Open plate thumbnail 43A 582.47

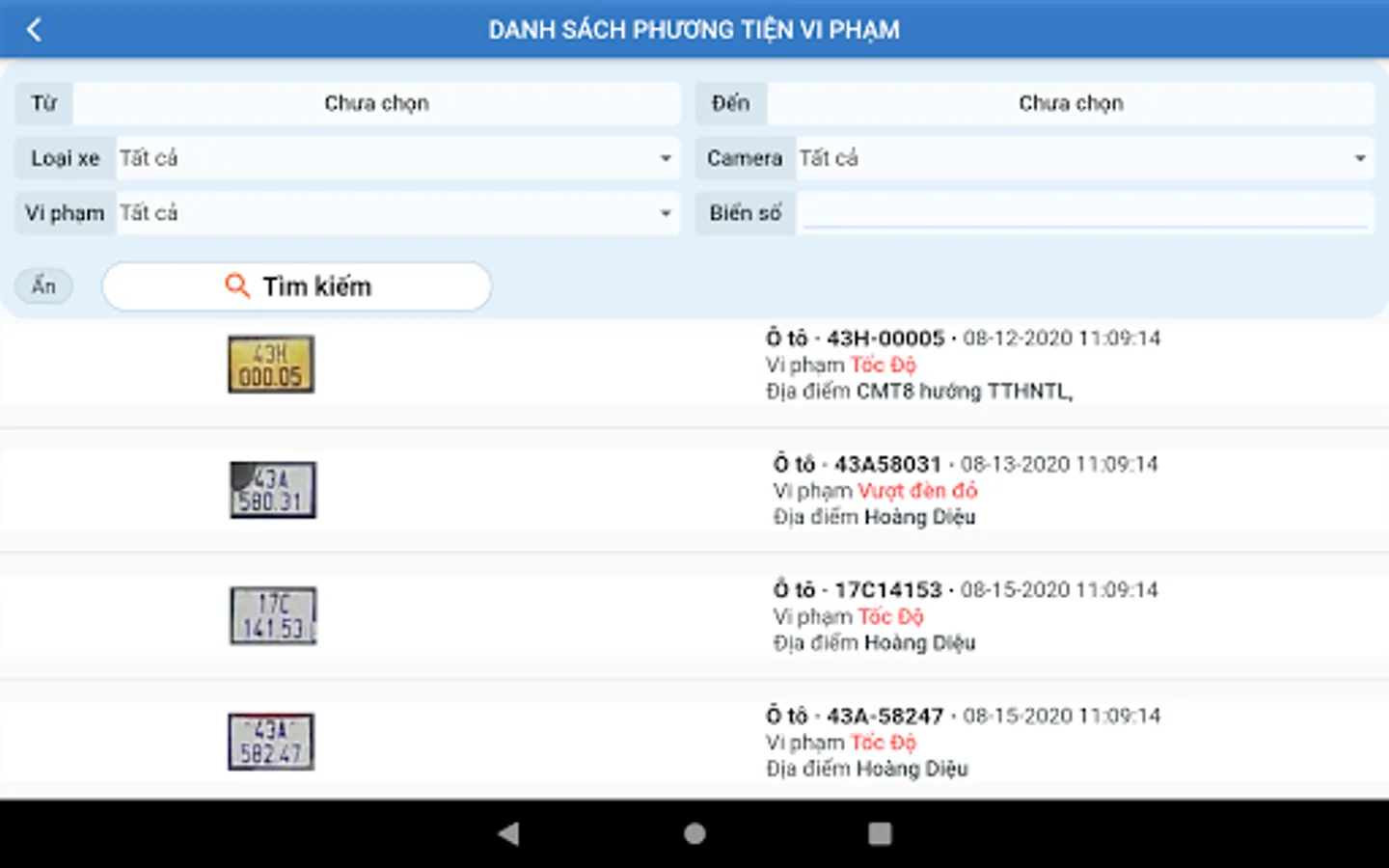271,742
